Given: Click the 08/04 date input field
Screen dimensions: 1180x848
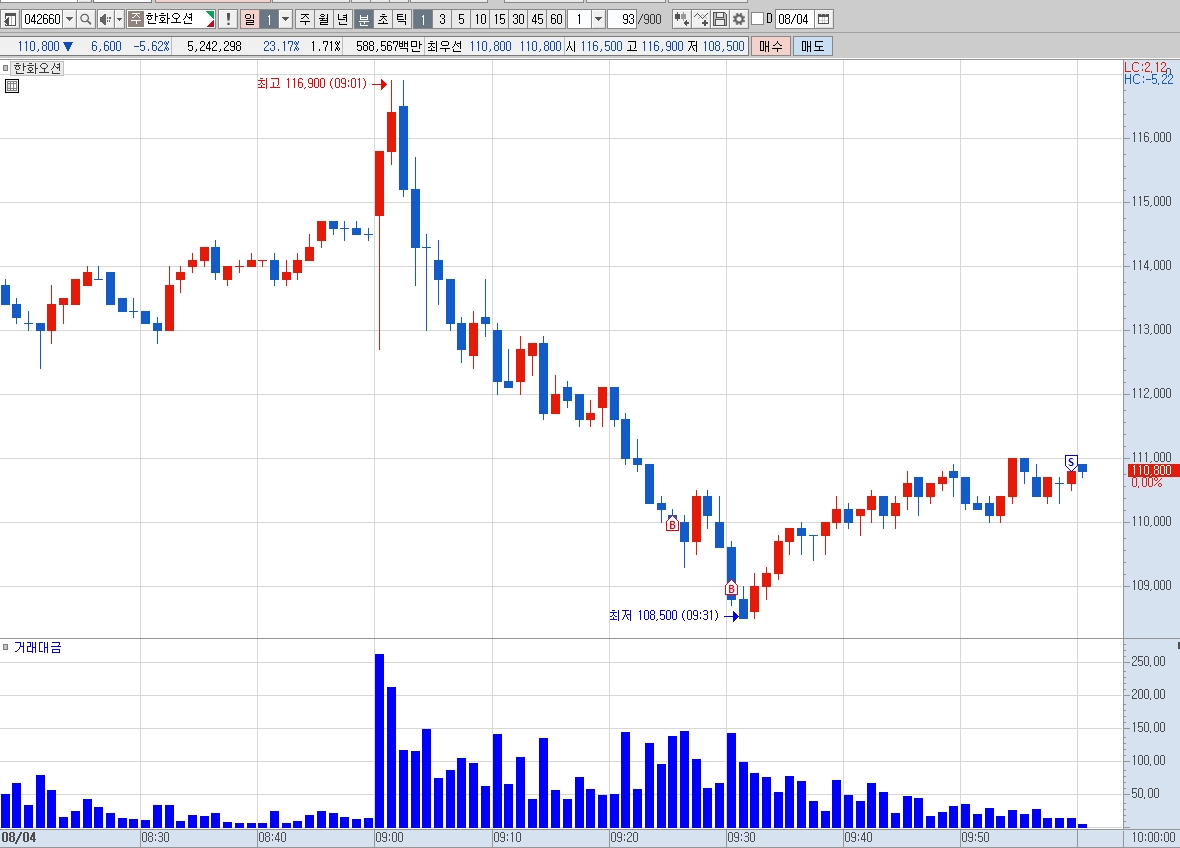Looking at the screenshot, I should coord(794,19).
